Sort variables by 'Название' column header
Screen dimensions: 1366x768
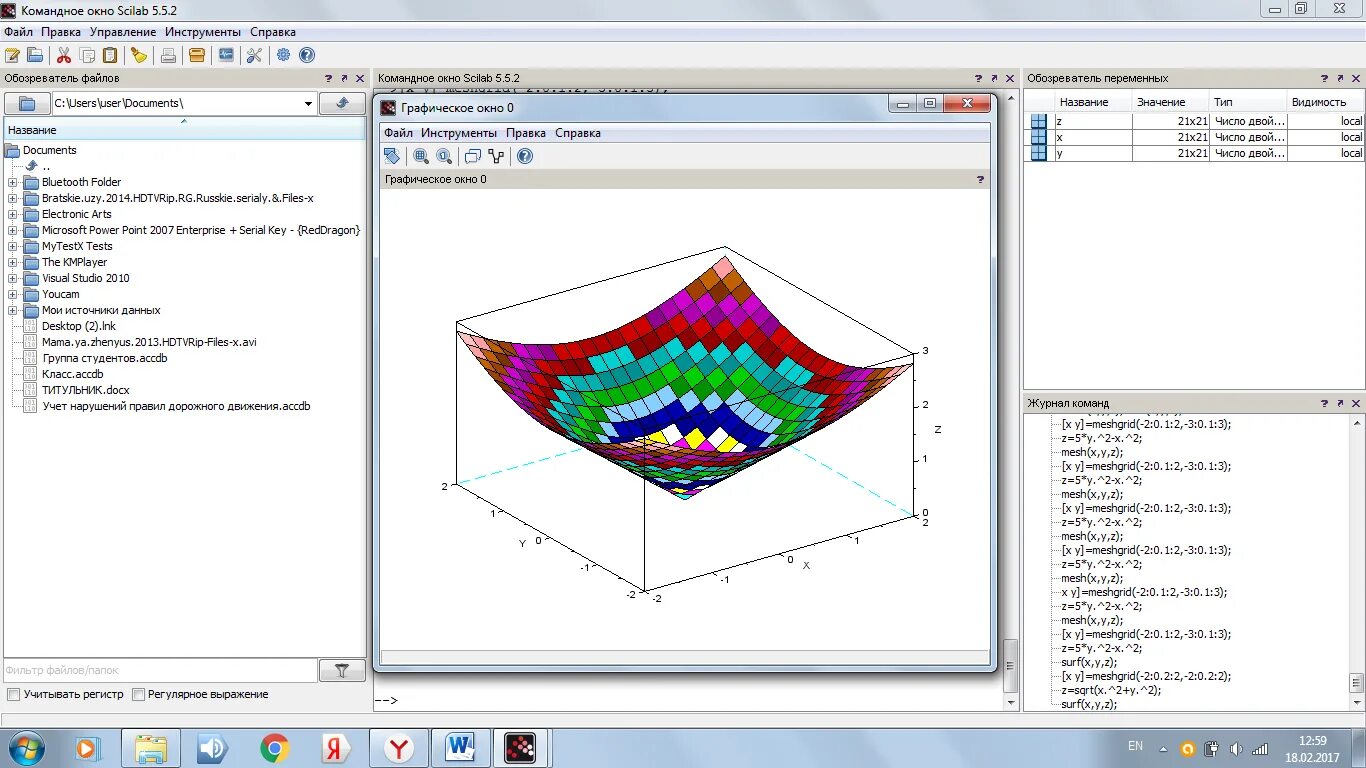[1093, 102]
